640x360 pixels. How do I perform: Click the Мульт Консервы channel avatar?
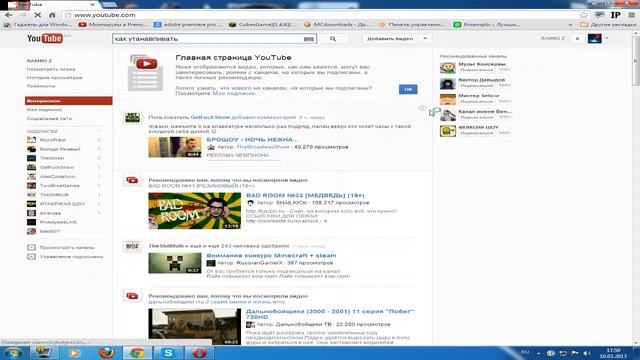point(448,67)
